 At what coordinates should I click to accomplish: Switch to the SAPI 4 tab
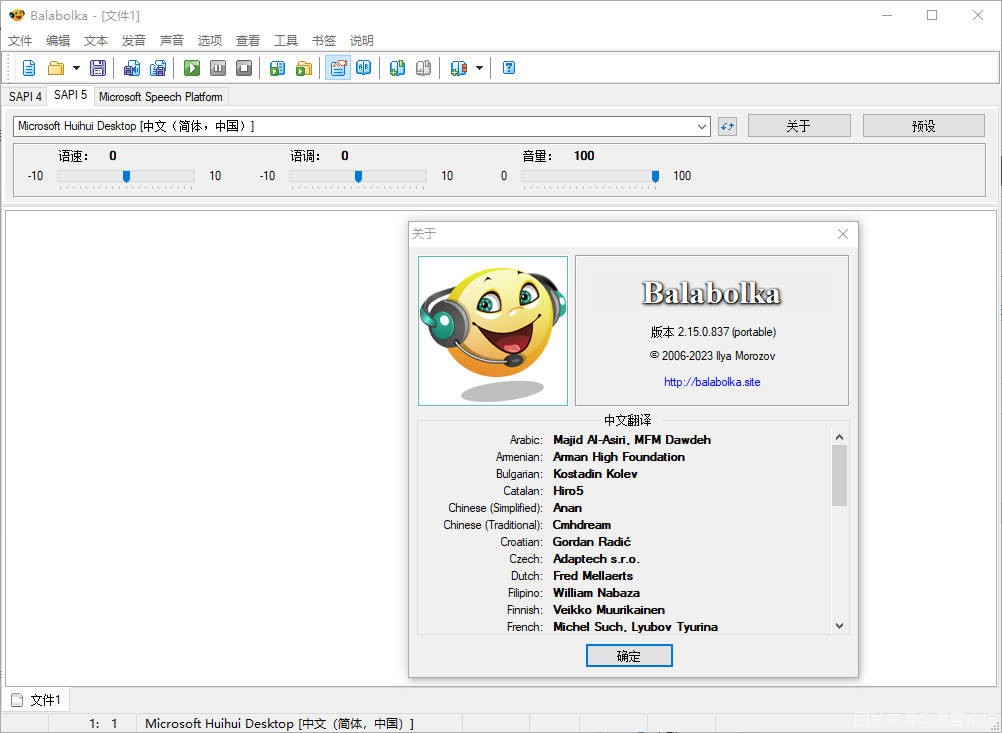pyautogui.click(x=25, y=96)
